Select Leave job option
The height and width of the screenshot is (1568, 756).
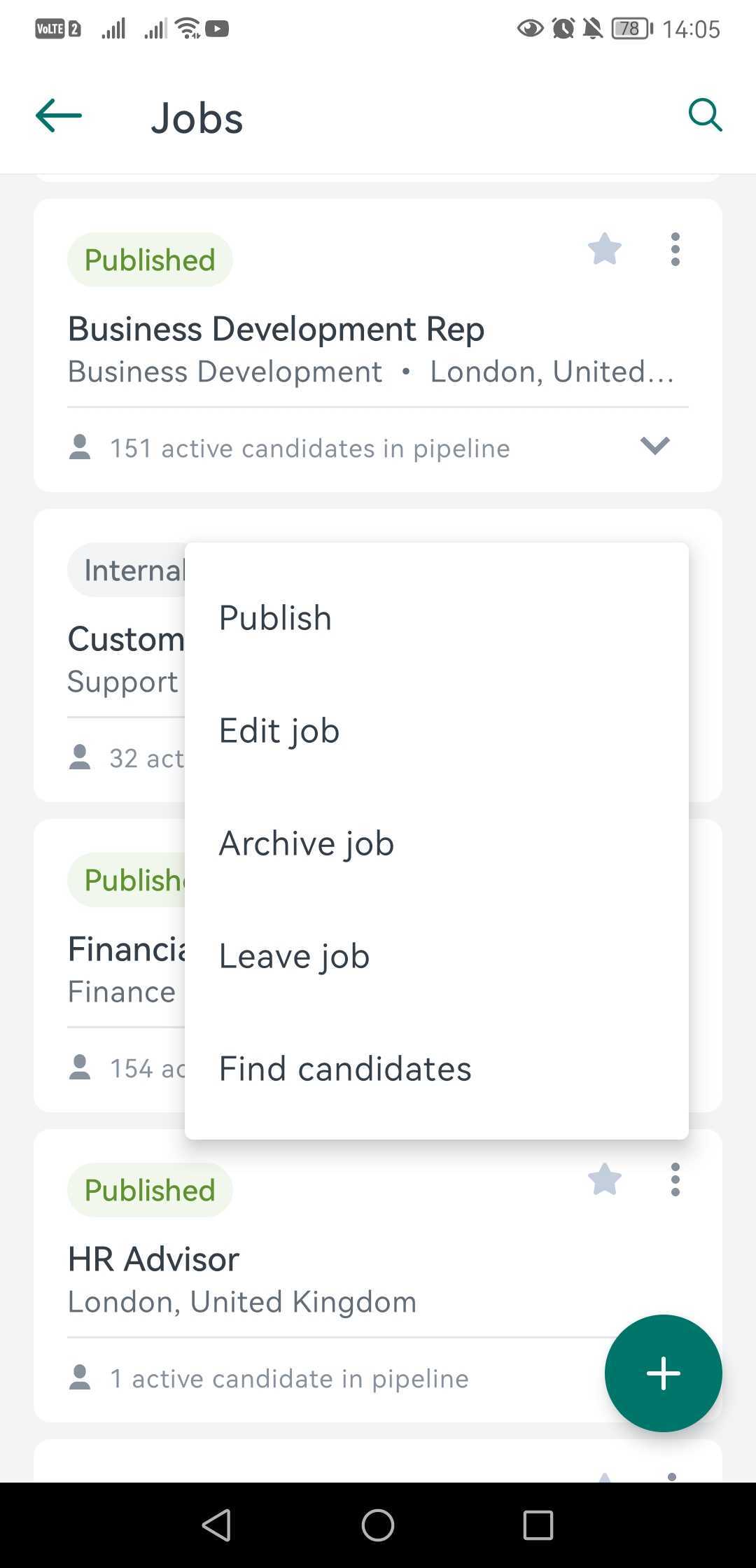pyautogui.click(x=437, y=956)
